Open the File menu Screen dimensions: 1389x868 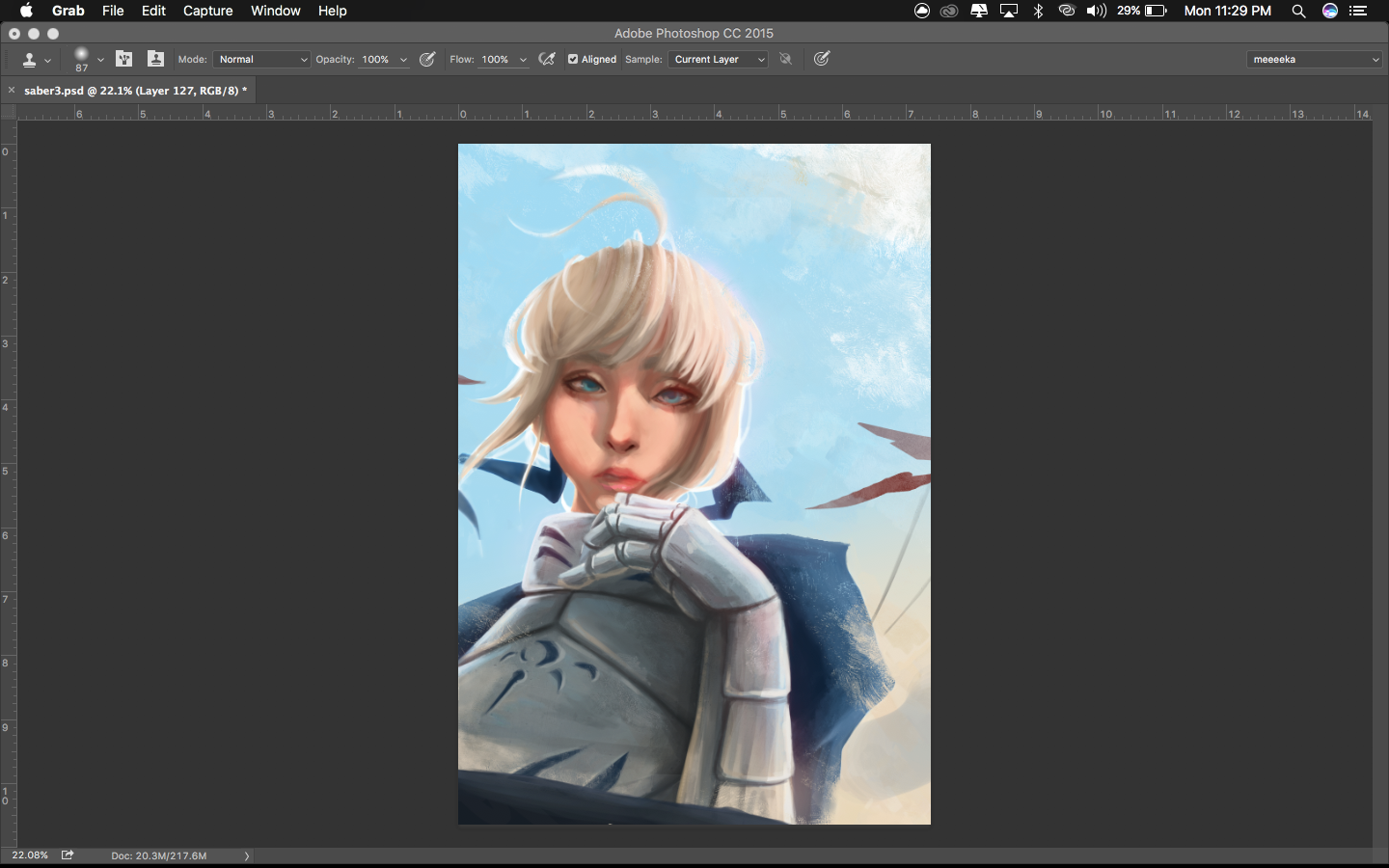point(113,11)
